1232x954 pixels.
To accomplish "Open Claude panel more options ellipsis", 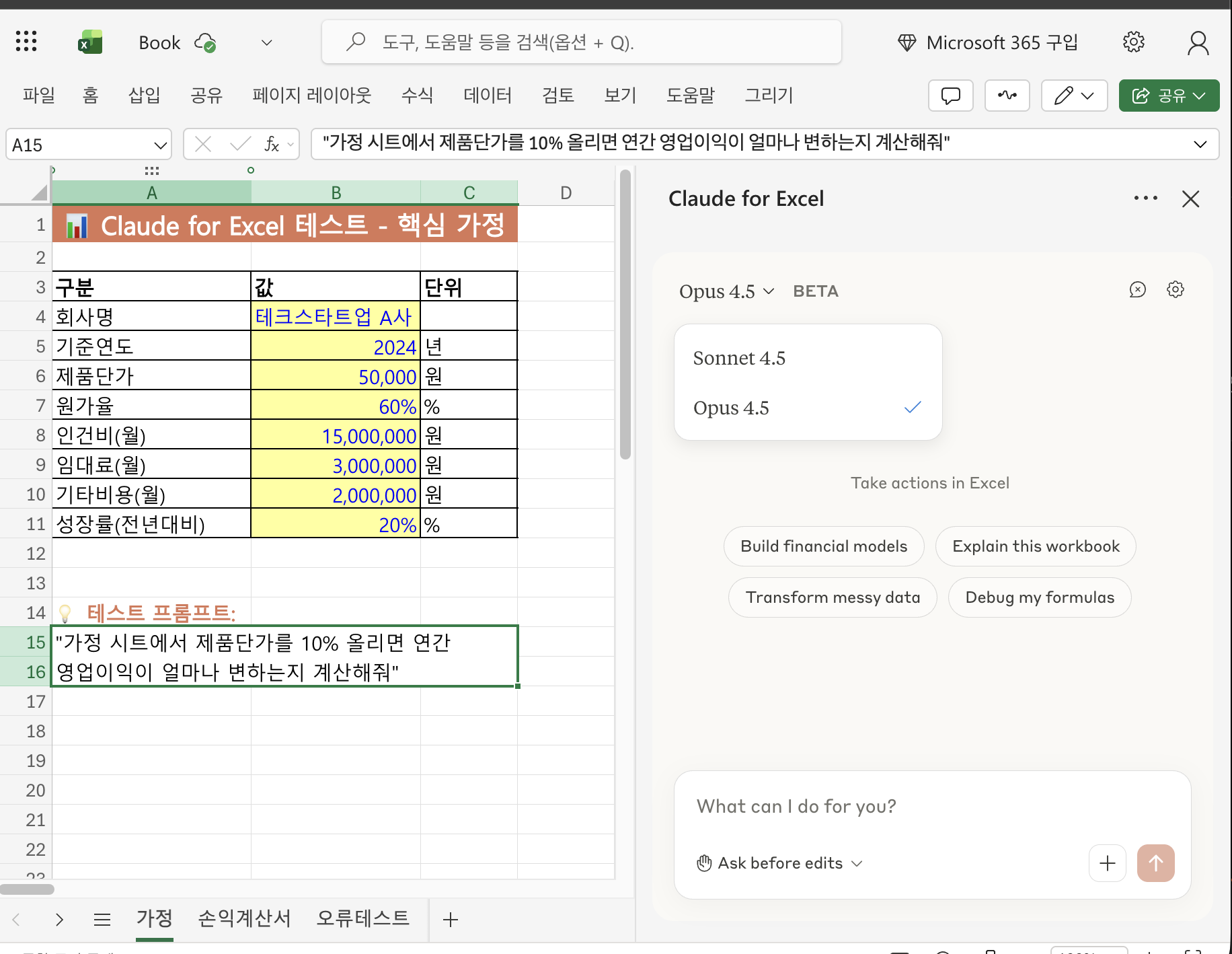I will coord(1145,198).
